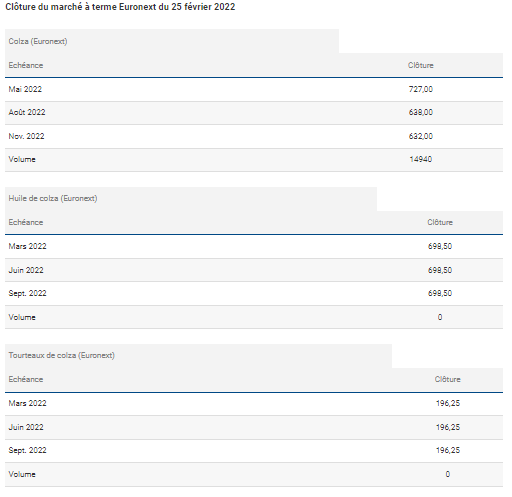Select Mars 2022 value 196,25 in Tourteaux

tap(448, 403)
